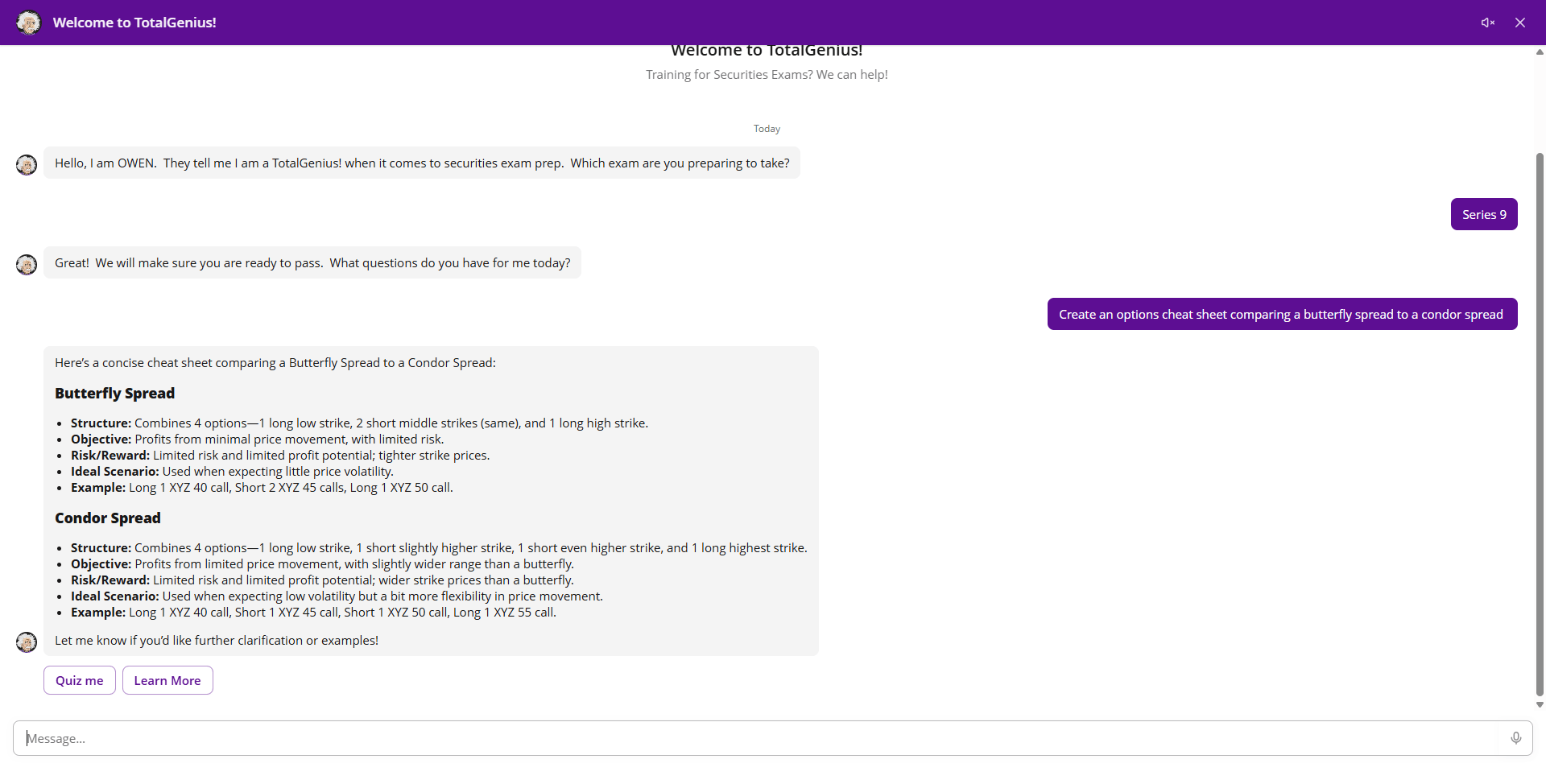Click the Butterfly Spread heading
Viewport: 1546px width, 784px height.
tap(114, 393)
